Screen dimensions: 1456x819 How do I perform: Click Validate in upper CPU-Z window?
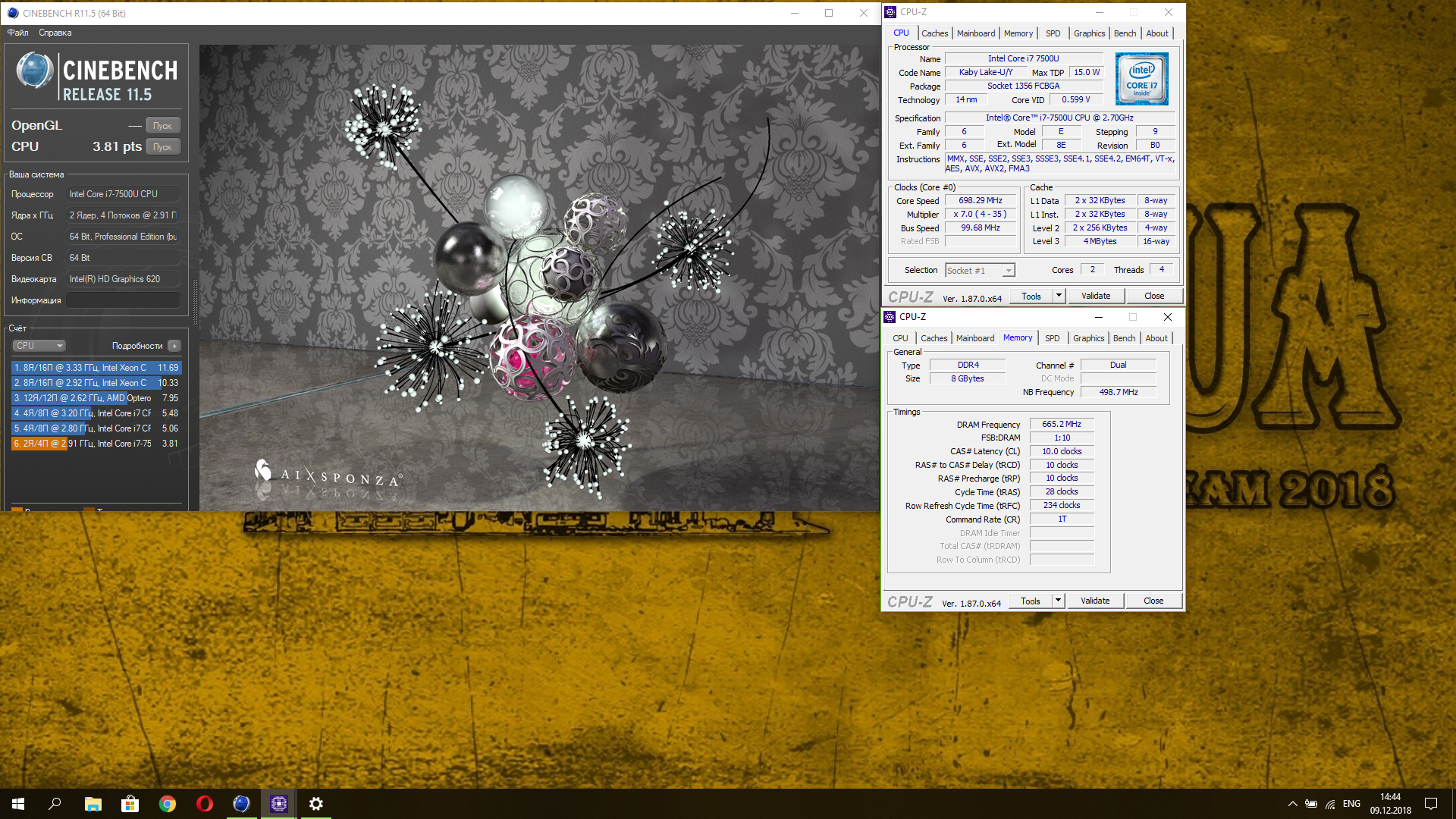pyautogui.click(x=1096, y=296)
